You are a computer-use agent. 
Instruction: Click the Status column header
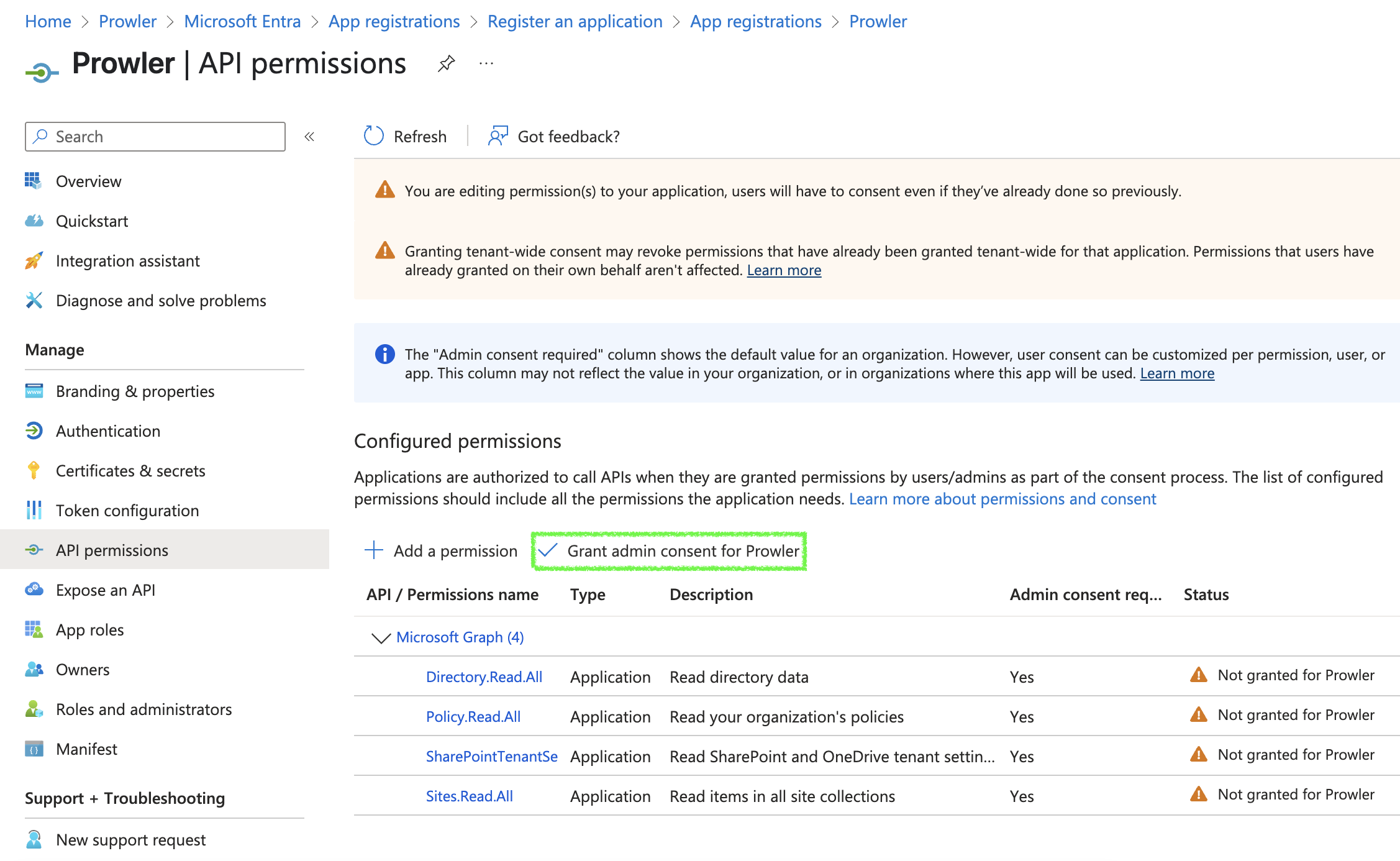point(1206,594)
